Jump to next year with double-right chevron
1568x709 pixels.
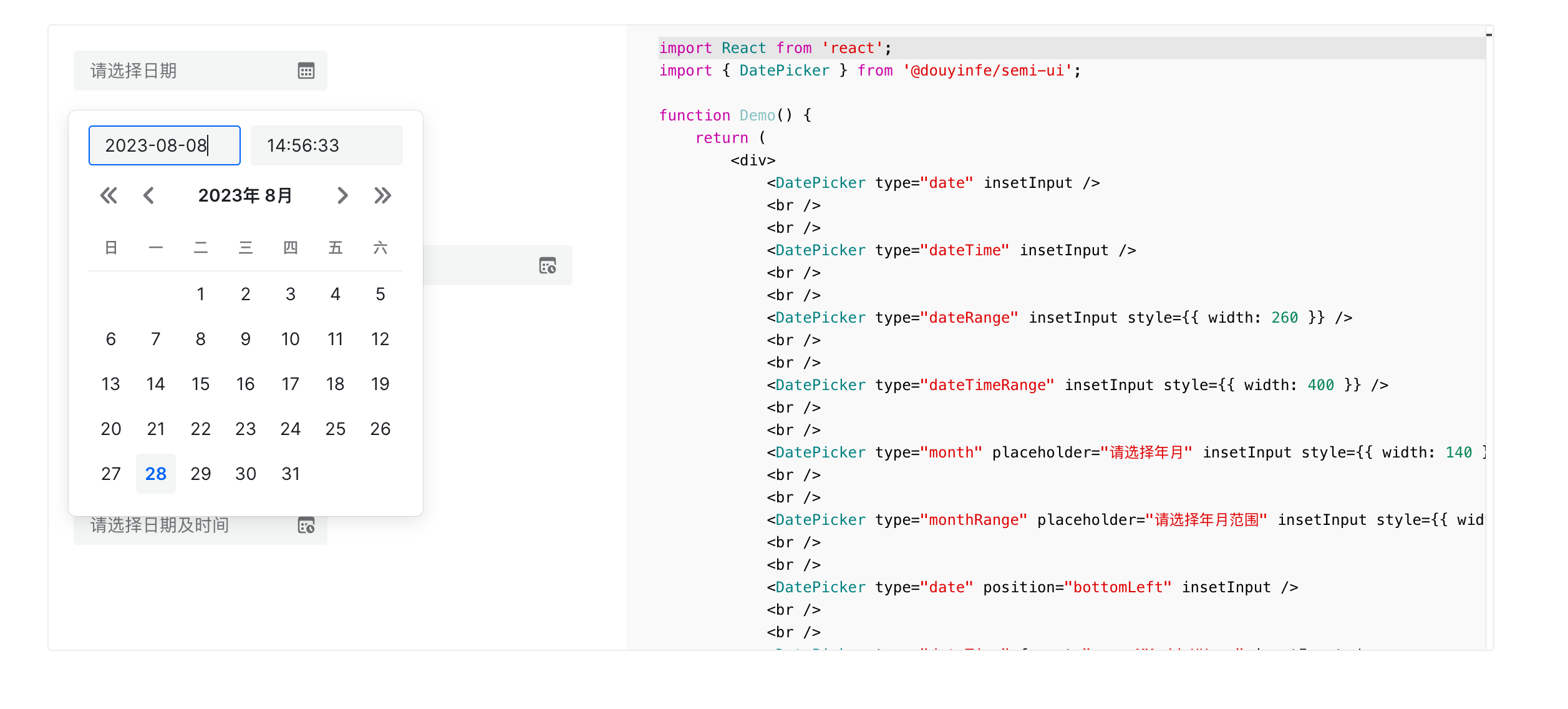(x=382, y=195)
